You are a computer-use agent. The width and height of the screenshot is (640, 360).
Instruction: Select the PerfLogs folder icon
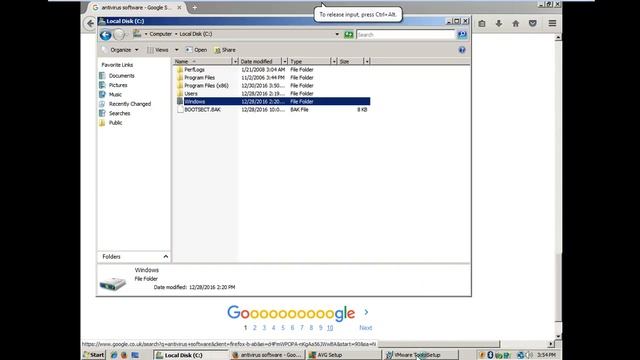point(180,70)
